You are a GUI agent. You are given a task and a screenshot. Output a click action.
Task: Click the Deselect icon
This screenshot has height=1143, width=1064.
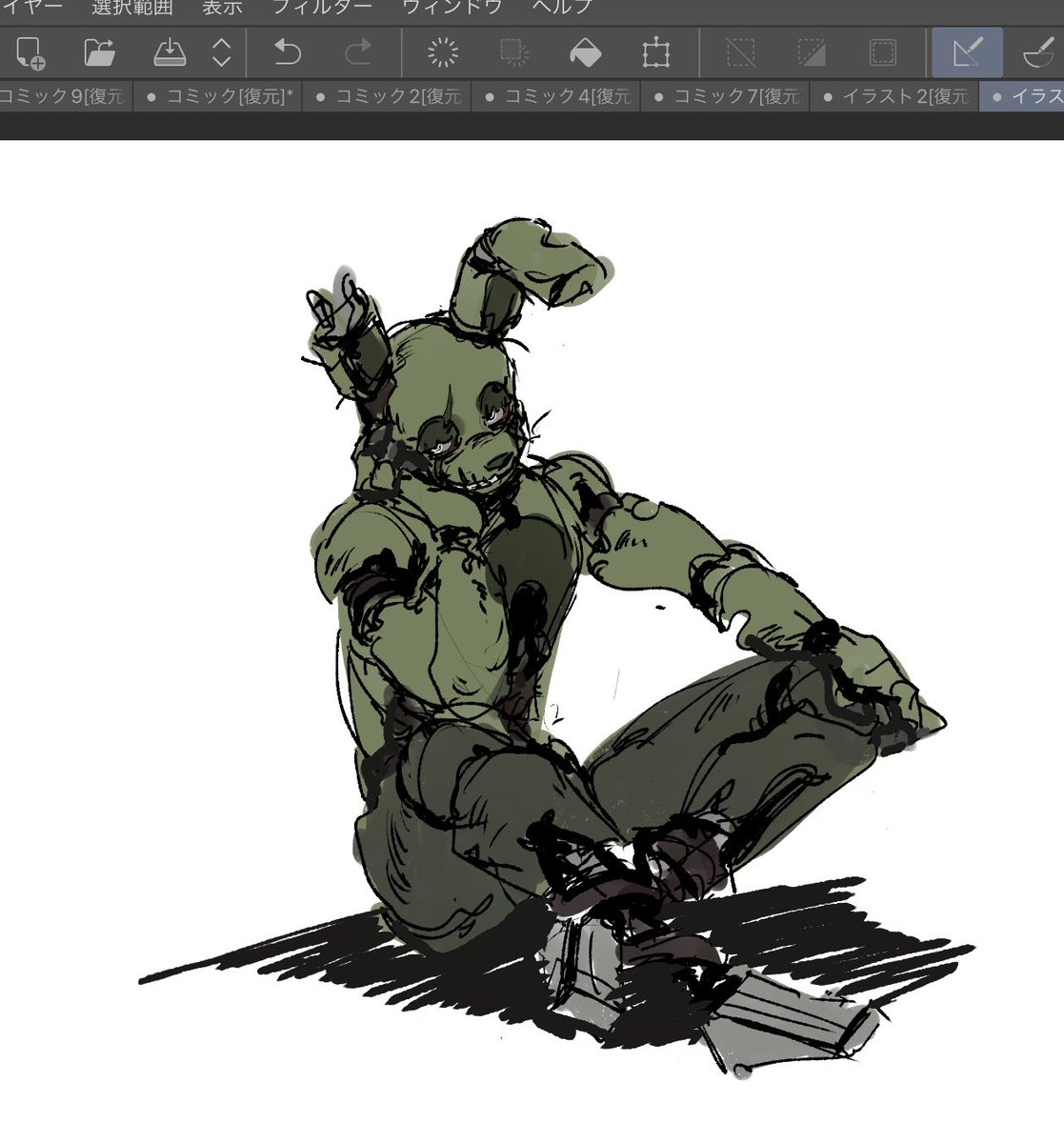741,52
